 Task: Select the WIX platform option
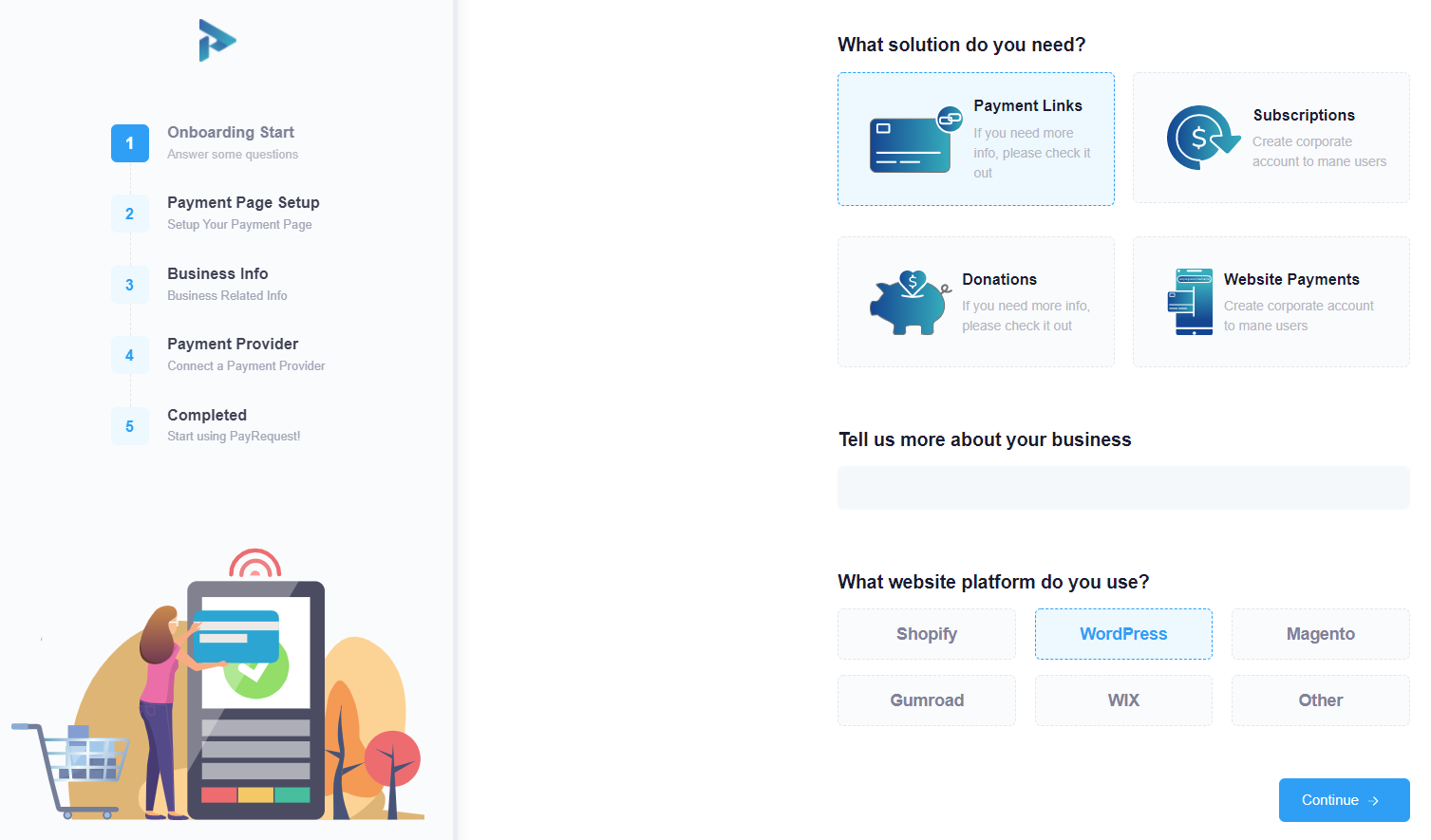(x=1123, y=700)
